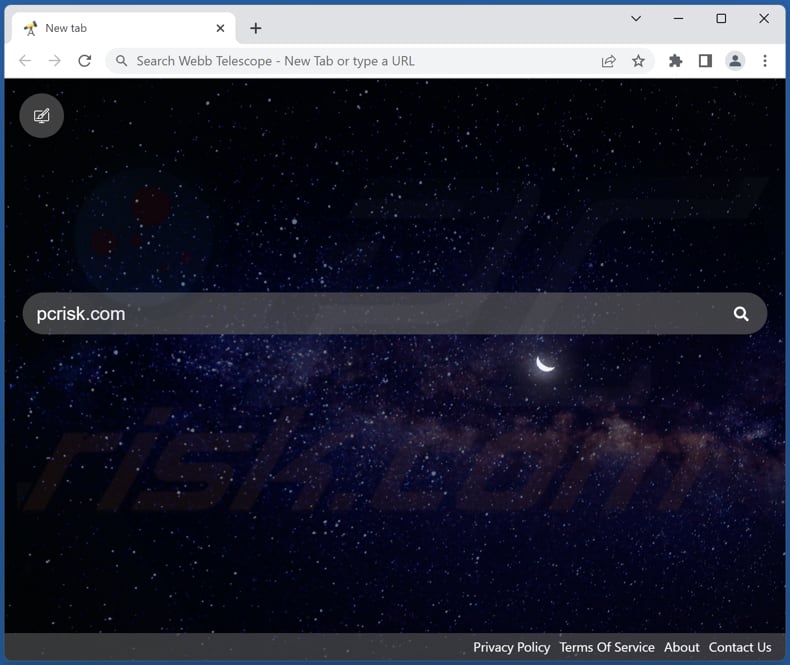This screenshot has width=790, height=665.
Task: Minimize the browser window
Action: point(679,19)
